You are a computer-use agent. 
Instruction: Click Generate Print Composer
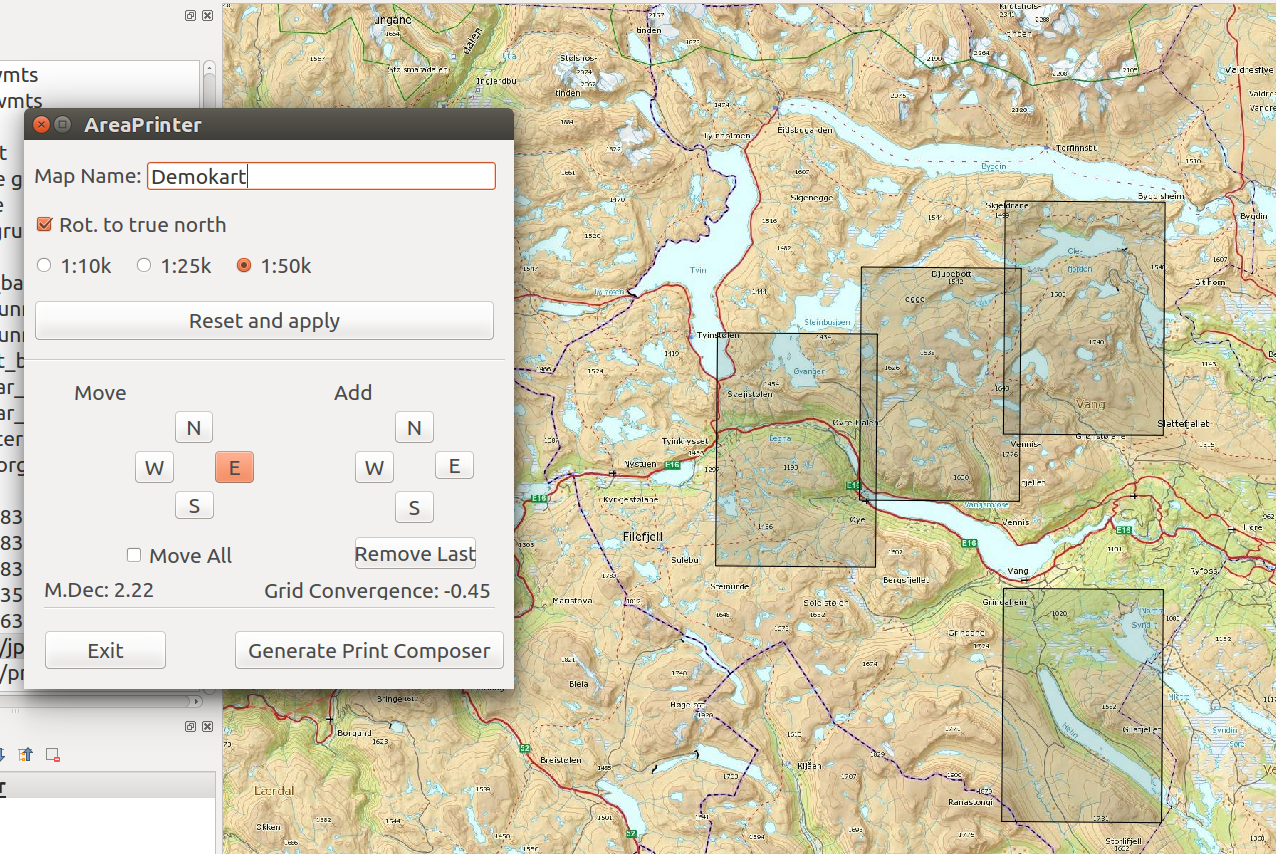coord(369,651)
